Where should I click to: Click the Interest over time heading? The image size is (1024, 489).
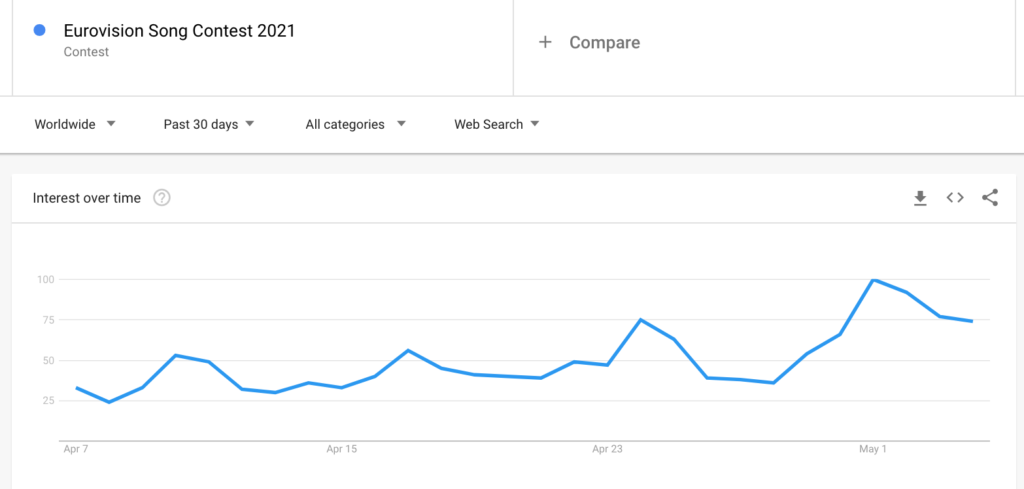[87, 198]
